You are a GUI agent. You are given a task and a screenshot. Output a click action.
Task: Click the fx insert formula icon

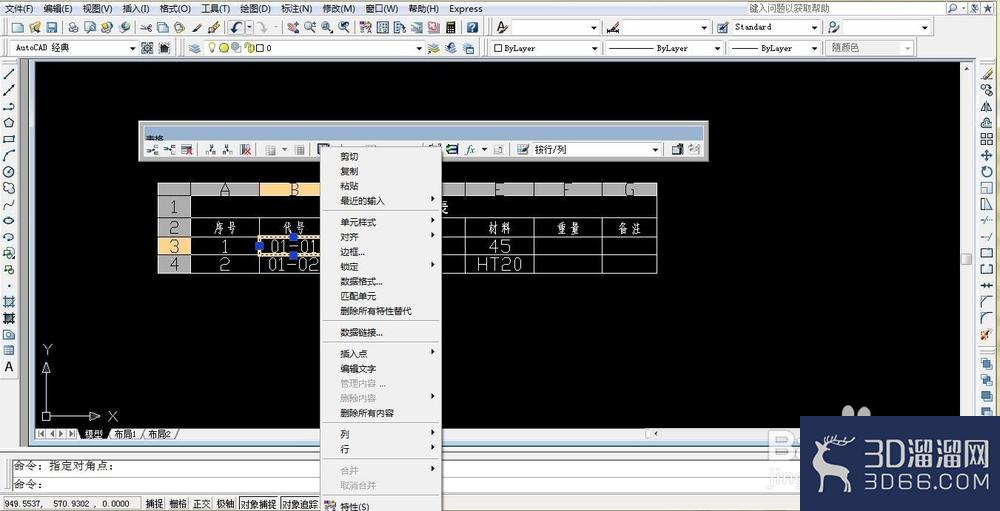pos(470,149)
